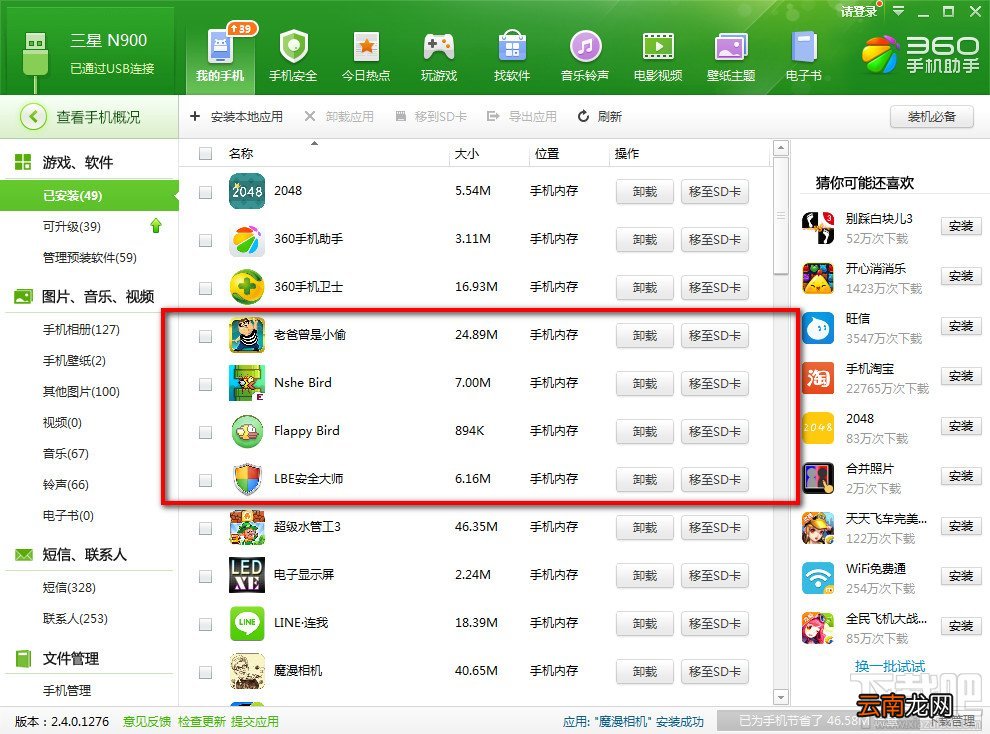Image resolution: width=990 pixels, height=734 pixels.
Task: Open 壁纸主题 picture icon
Action: click(731, 47)
